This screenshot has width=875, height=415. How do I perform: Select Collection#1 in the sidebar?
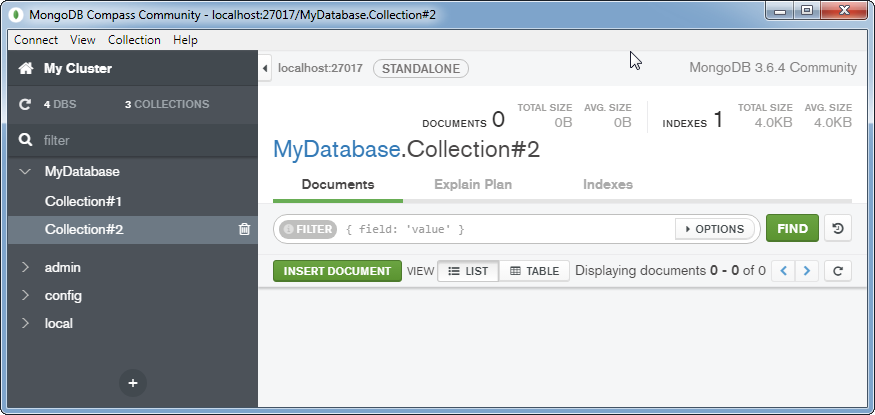point(84,201)
